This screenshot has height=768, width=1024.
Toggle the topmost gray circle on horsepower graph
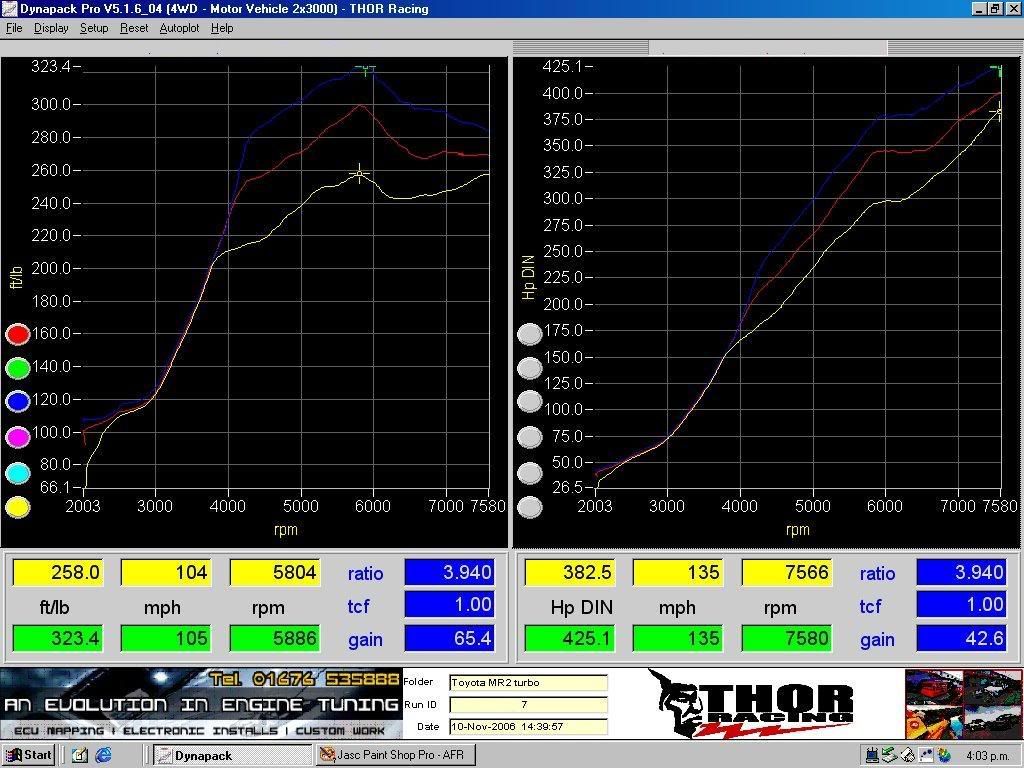(x=530, y=334)
